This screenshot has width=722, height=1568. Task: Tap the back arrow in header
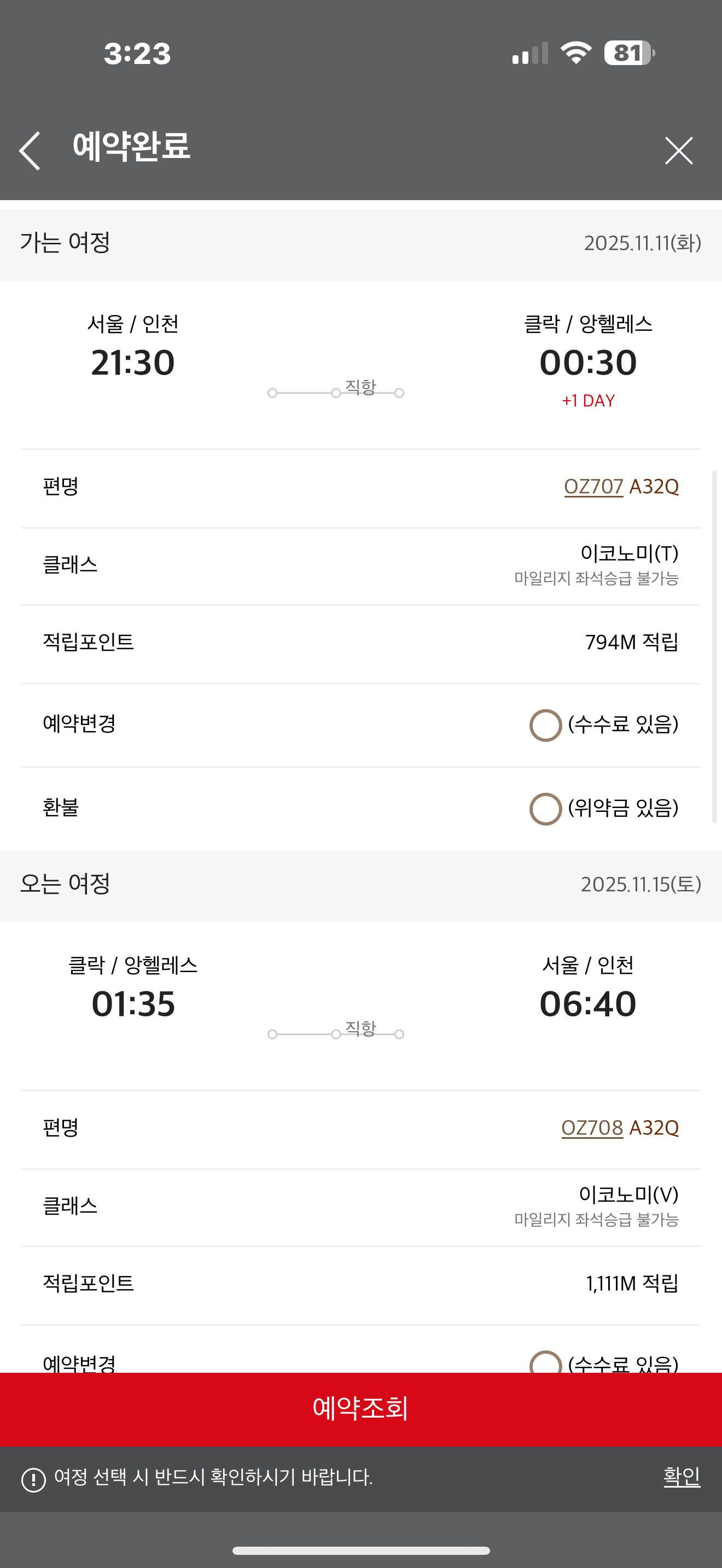tap(30, 150)
